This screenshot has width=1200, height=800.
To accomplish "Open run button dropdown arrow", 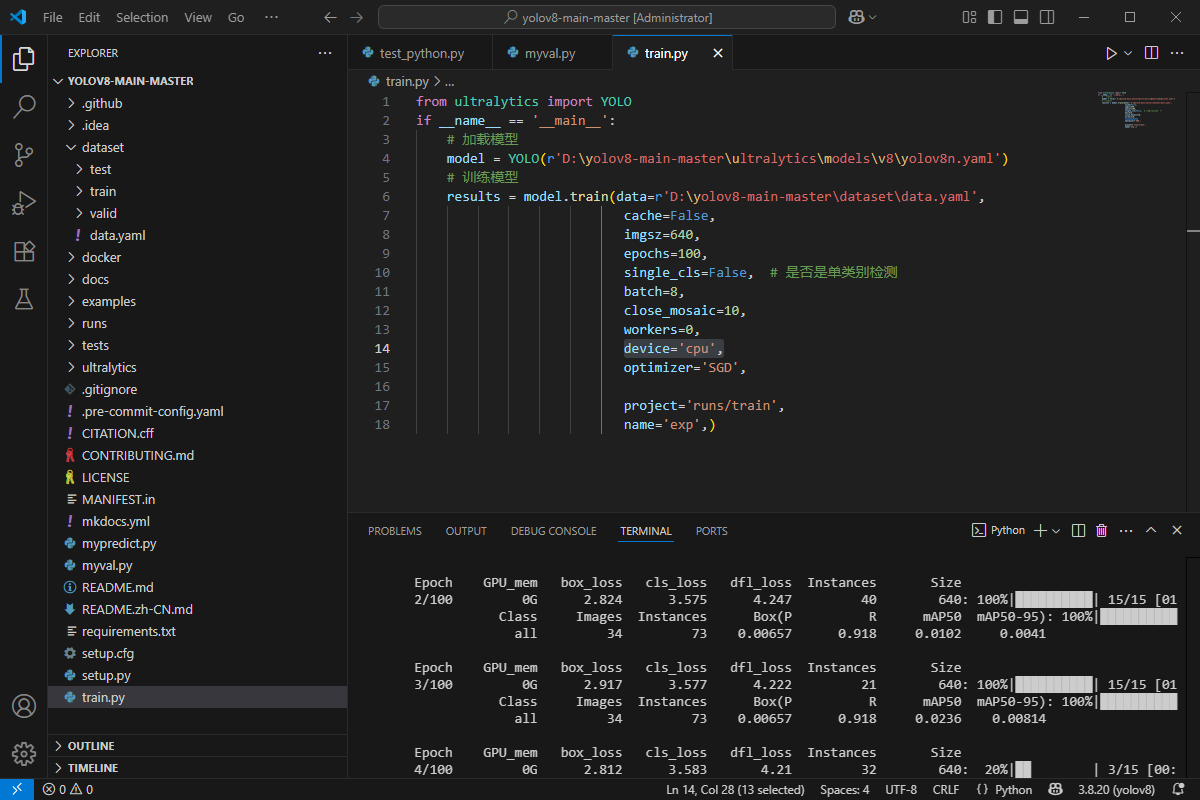I will 1128,53.
